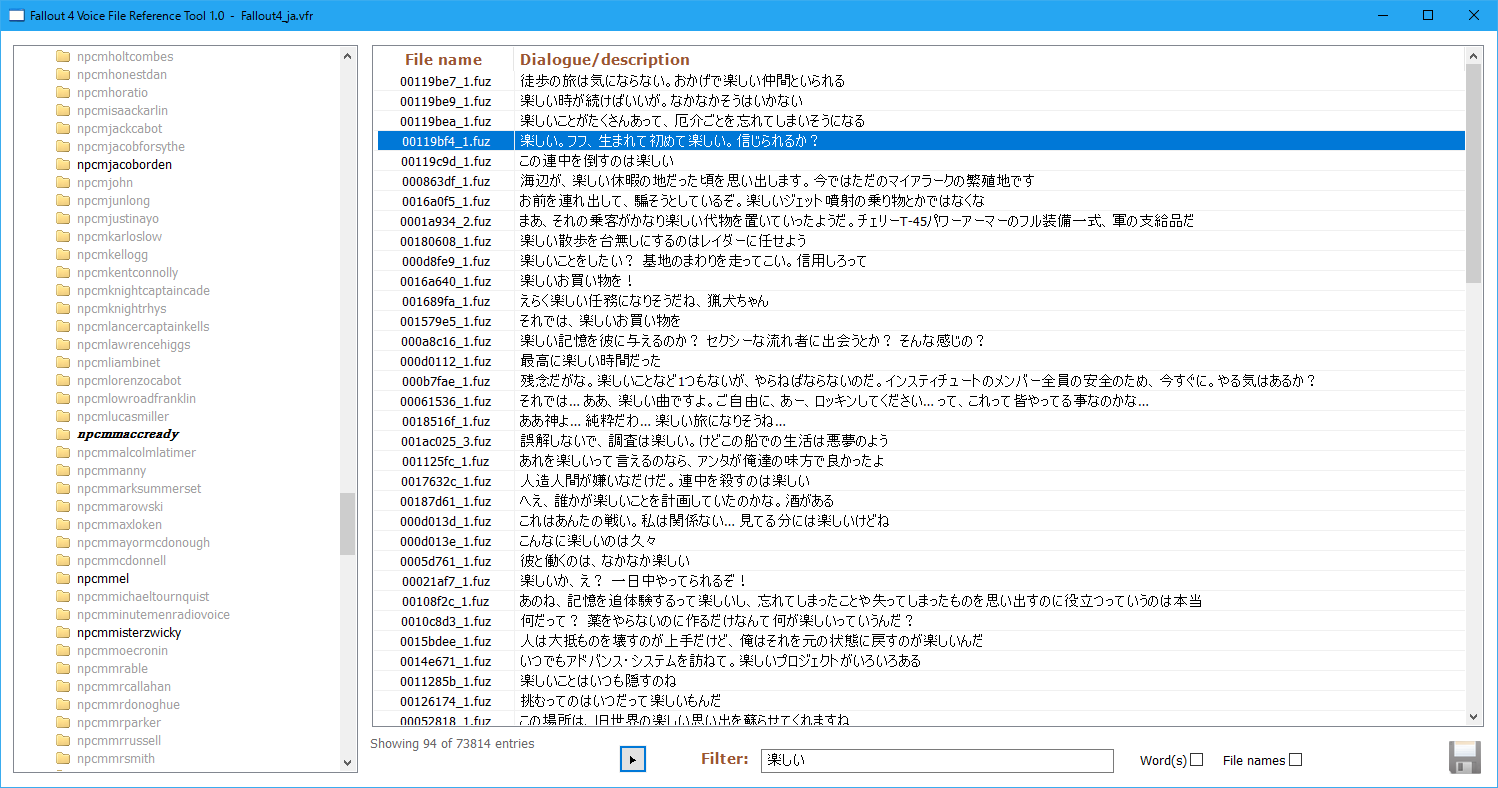Select the npcmmalcolmlatimer folder icon
Screen dimensions: 1498x788
click(x=63, y=453)
